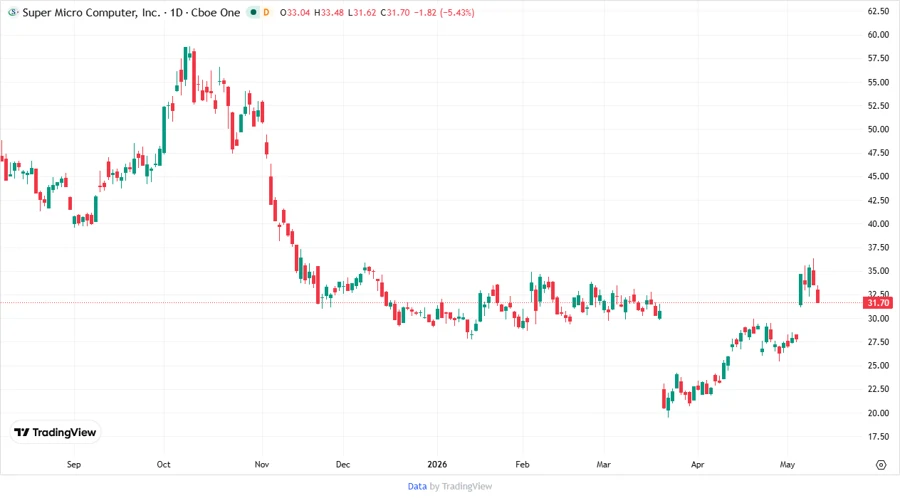Click the Dec date axis label
Image resolution: width=900 pixels, height=498 pixels.
(x=343, y=464)
